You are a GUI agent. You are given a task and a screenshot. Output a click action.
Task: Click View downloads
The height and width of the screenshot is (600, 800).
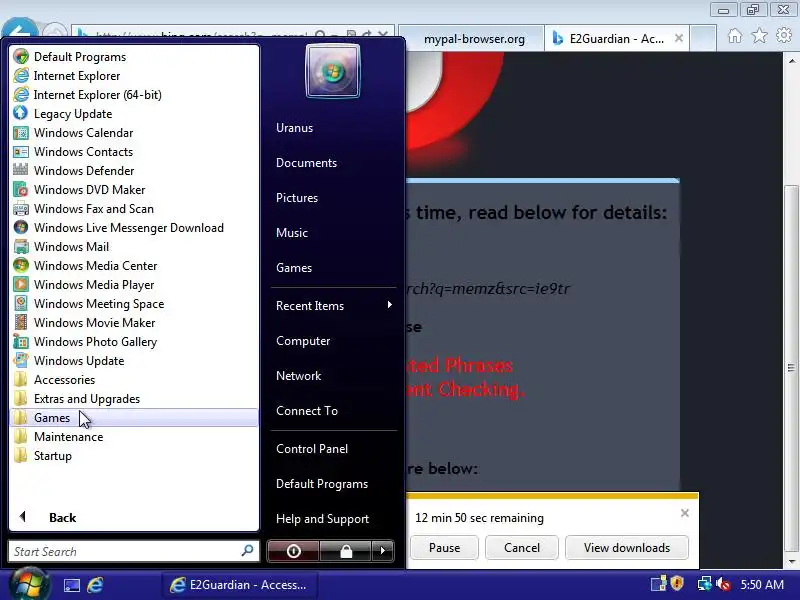pyautogui.click(x=627, y=547)
